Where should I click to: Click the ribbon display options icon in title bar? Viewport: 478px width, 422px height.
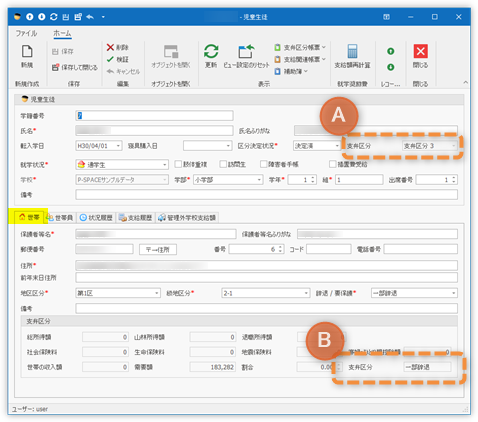coord(386,17)
